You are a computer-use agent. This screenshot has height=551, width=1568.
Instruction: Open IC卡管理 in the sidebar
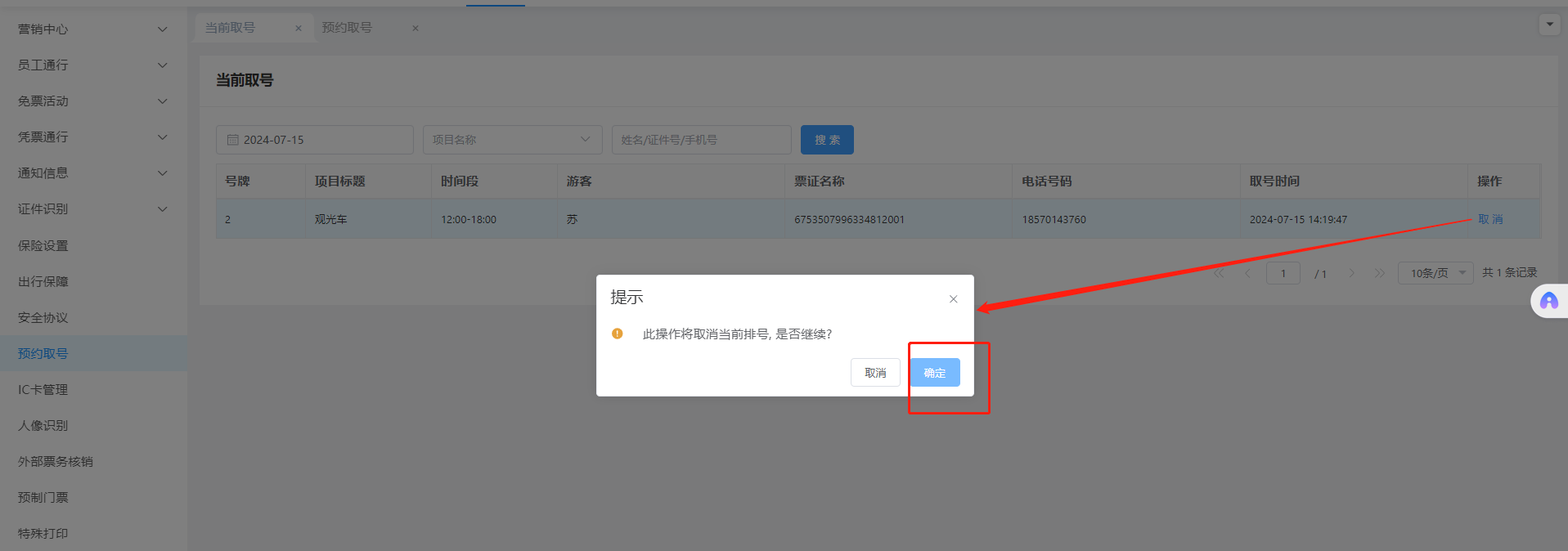tap(43, 390)
